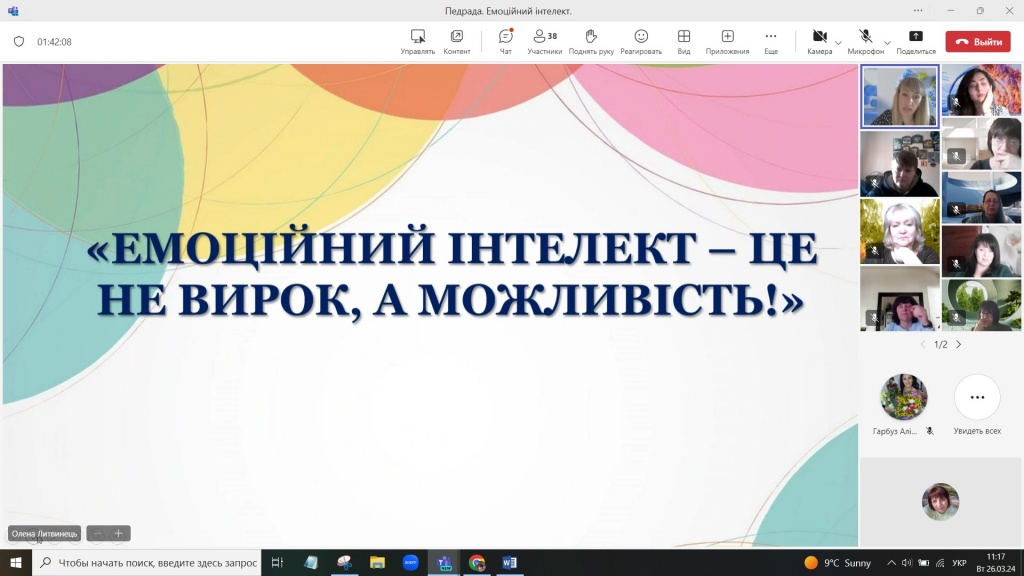The width and height of the screenshot is (1024, 576).
Task: Open clock and date 11:17 in tray
Action: (996, 562)
